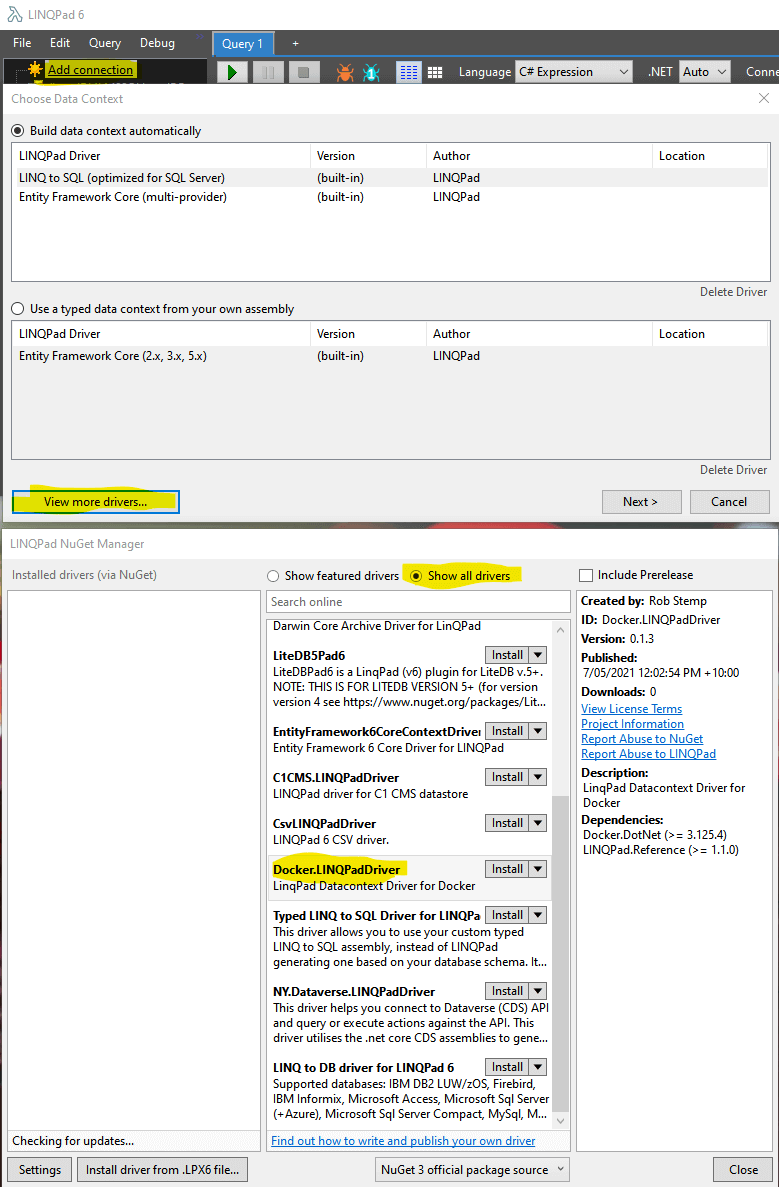779x1187 pixels.
Task: Open link about writing your own driver
Action: (x=403, y=1141)
